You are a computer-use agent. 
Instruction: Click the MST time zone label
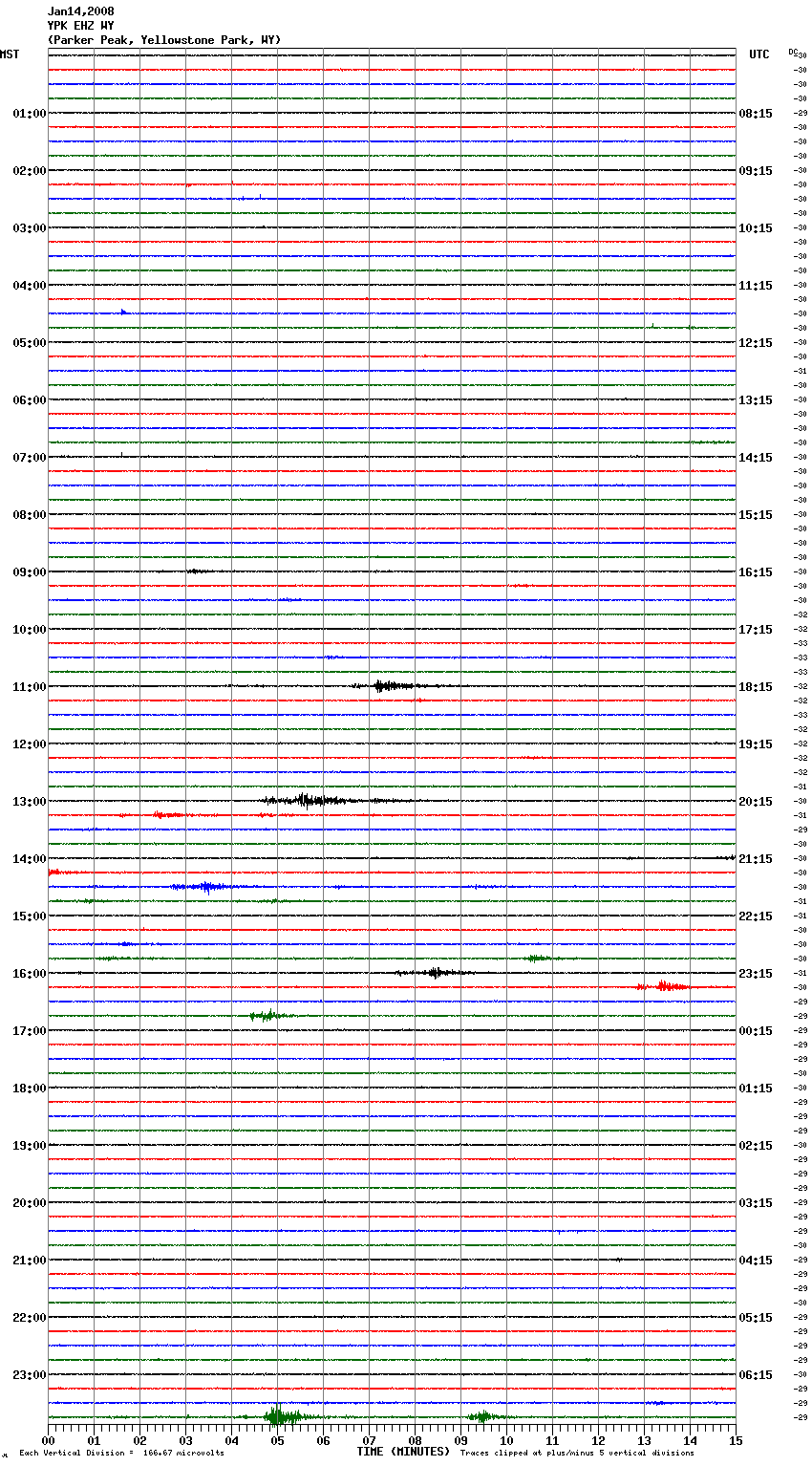(x=10, y=54)
